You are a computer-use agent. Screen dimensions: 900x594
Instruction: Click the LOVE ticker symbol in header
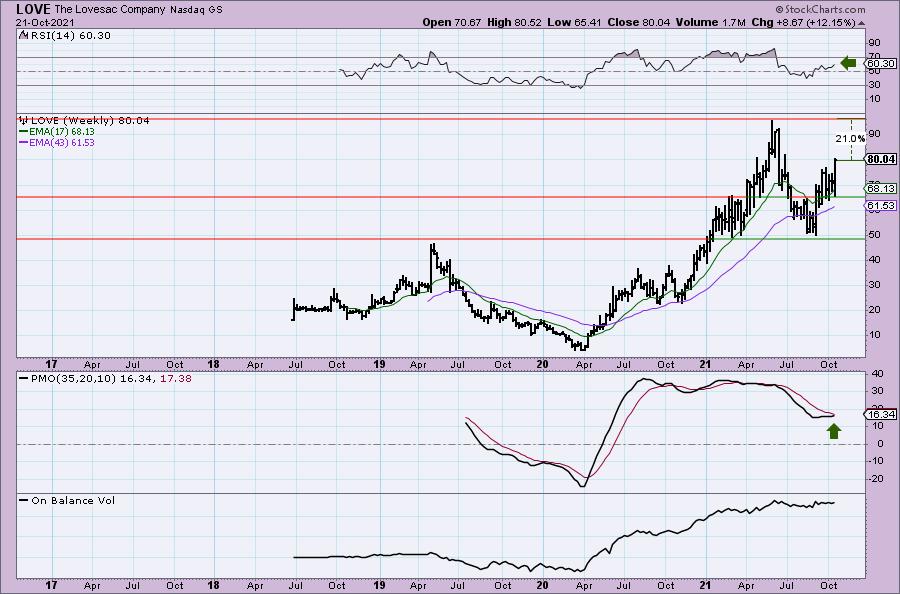pos(33,9)
